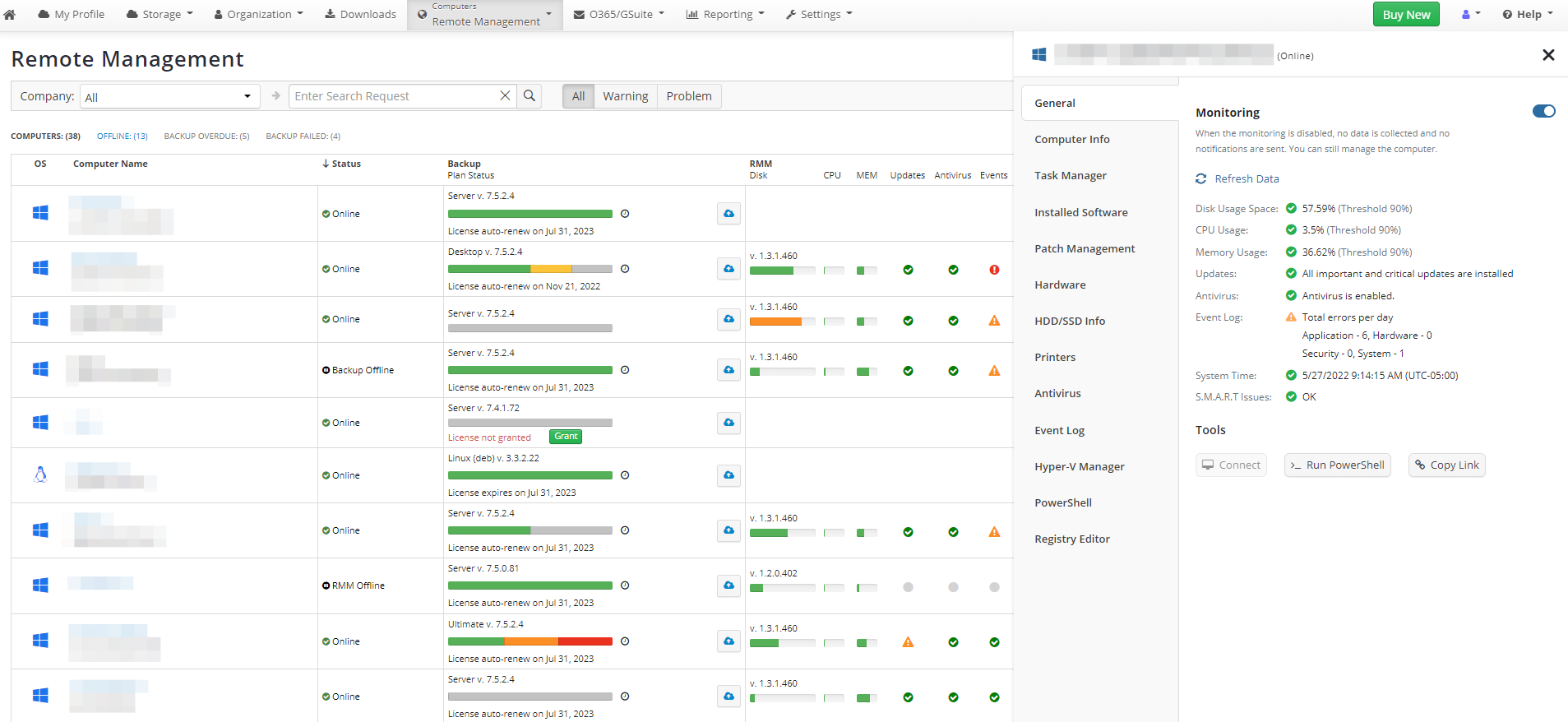Viewport: 1568px width, 722px height.
Task: Click the Connect button under Tools
Action: [1231, 465]
